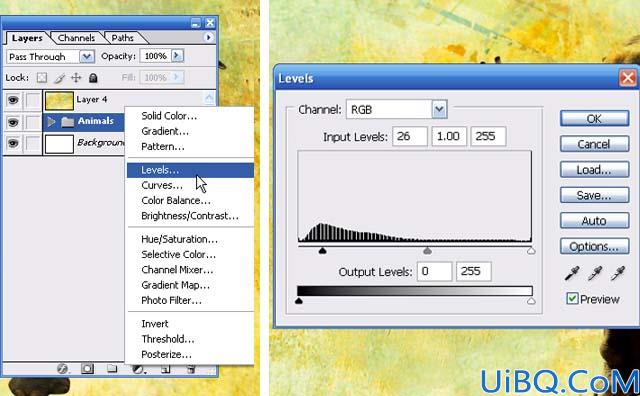
Task: Choose Posterize... from the menu
Action: [x=190, y=354]
